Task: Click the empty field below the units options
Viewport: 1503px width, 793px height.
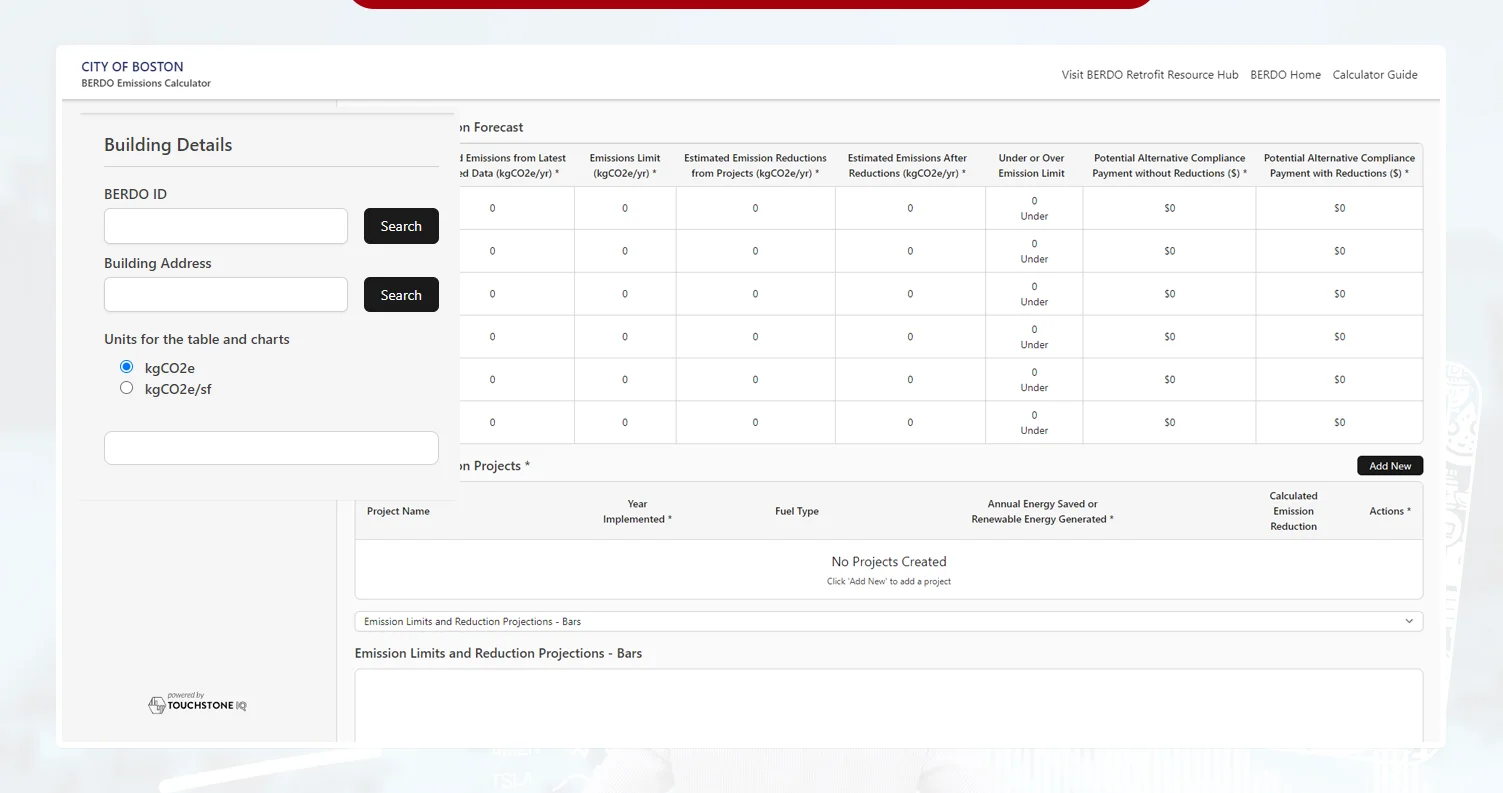Action: click(x=271, y=447)
